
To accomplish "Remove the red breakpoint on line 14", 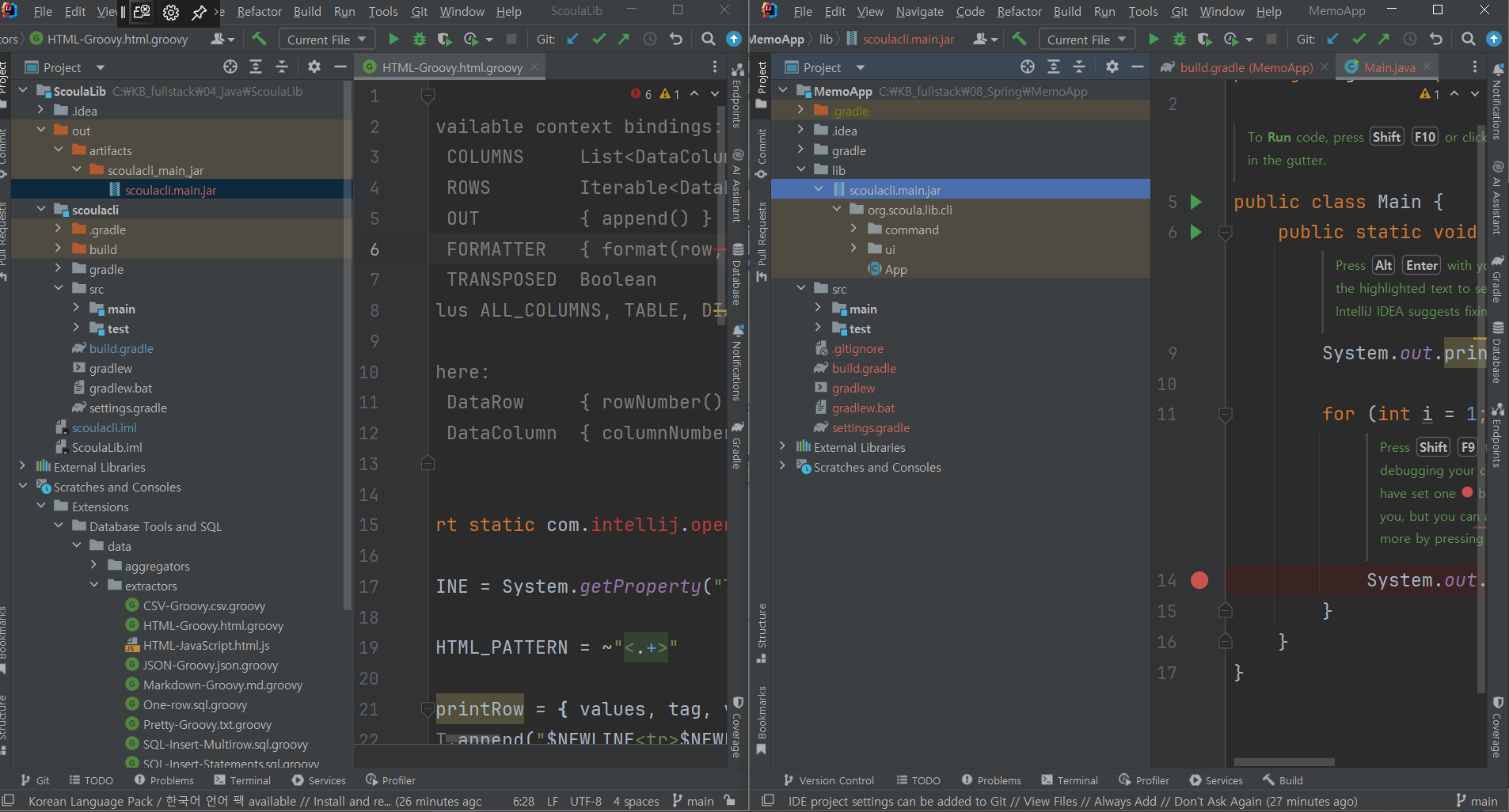I will 1199,580.
